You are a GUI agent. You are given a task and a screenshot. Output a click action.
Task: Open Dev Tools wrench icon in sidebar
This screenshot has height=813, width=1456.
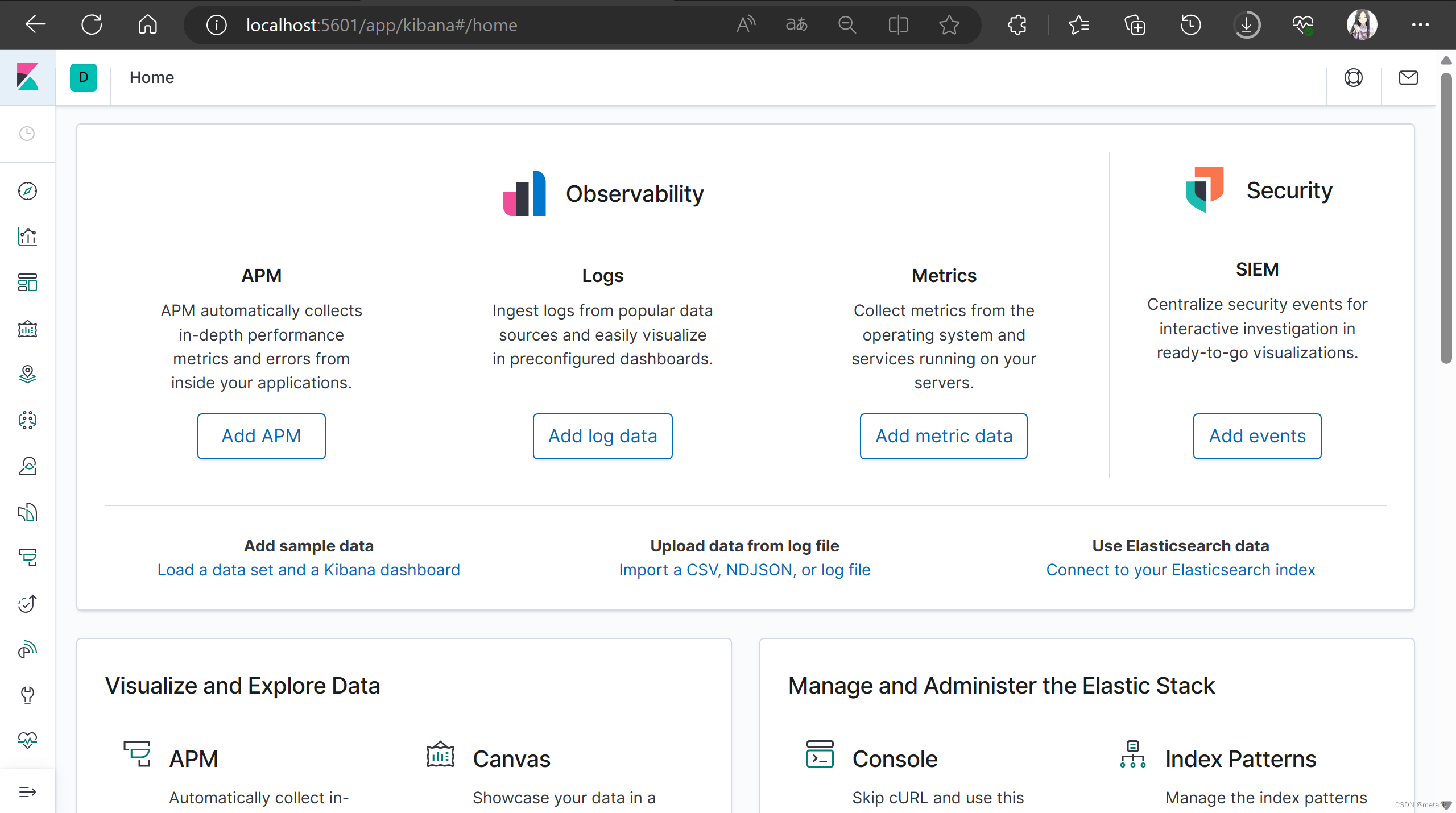click(x=27, y=695)
